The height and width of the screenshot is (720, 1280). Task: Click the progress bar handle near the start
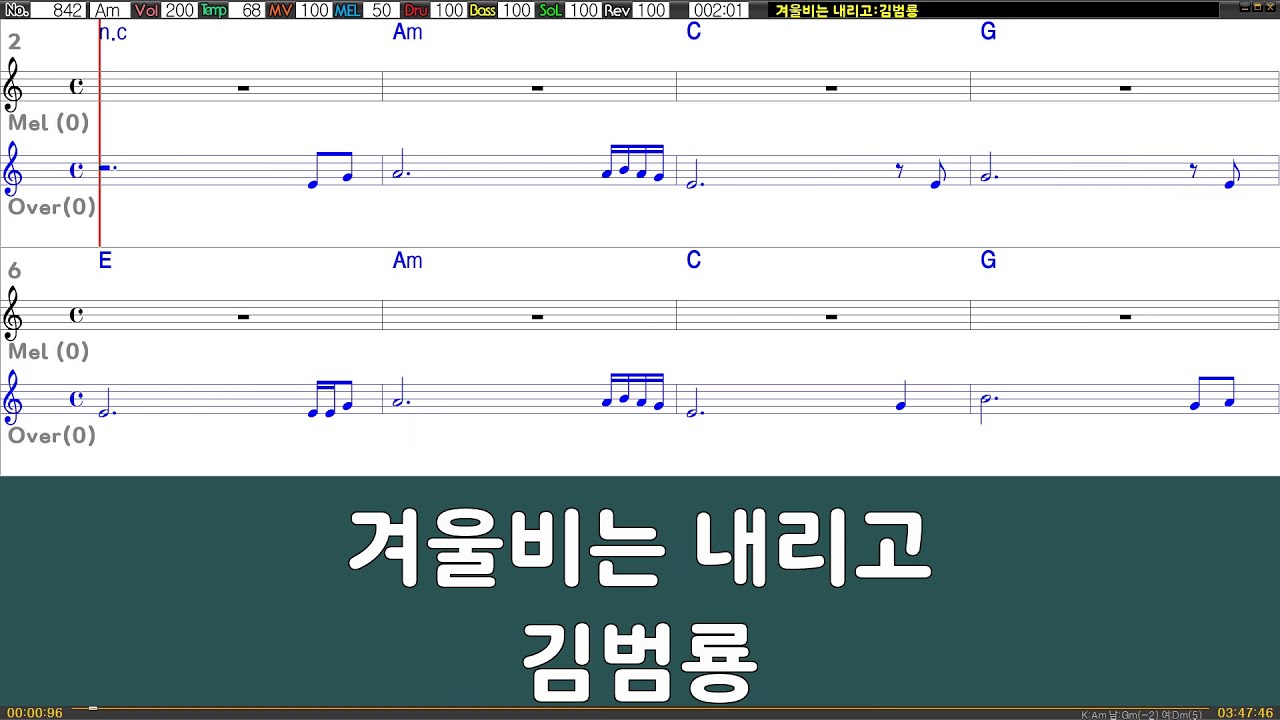[x=92, y=709]
